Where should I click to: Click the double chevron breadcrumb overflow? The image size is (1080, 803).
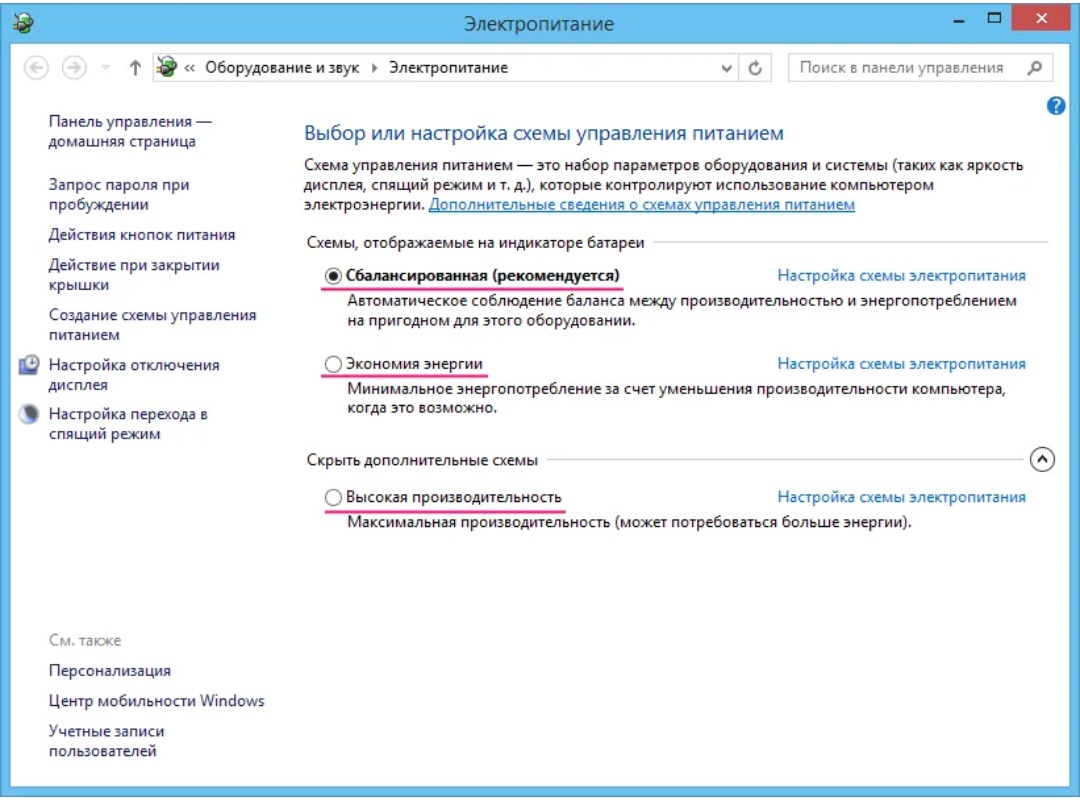pos(189,67)
